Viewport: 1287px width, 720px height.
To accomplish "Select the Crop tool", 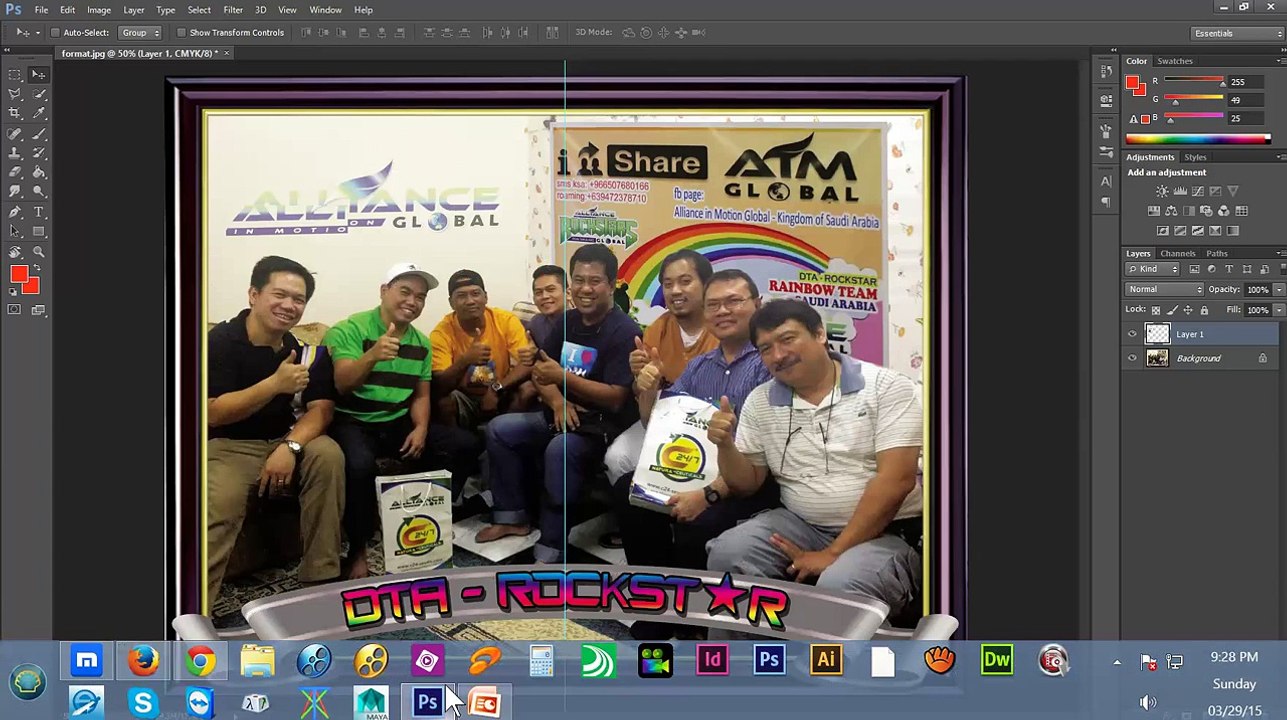I will 15,113.
